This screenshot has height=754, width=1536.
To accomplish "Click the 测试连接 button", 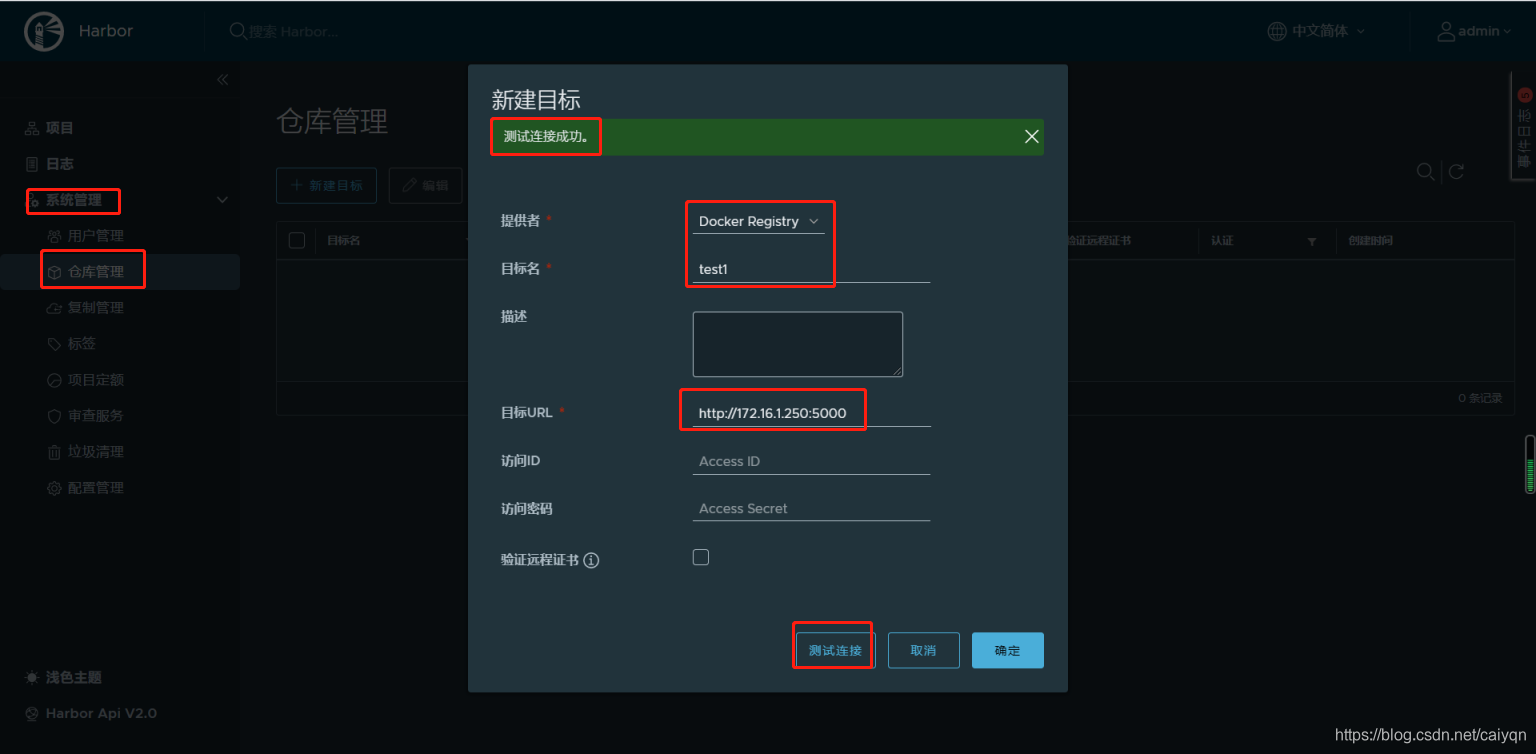I will pyautogui.click(x=835, y=650).
